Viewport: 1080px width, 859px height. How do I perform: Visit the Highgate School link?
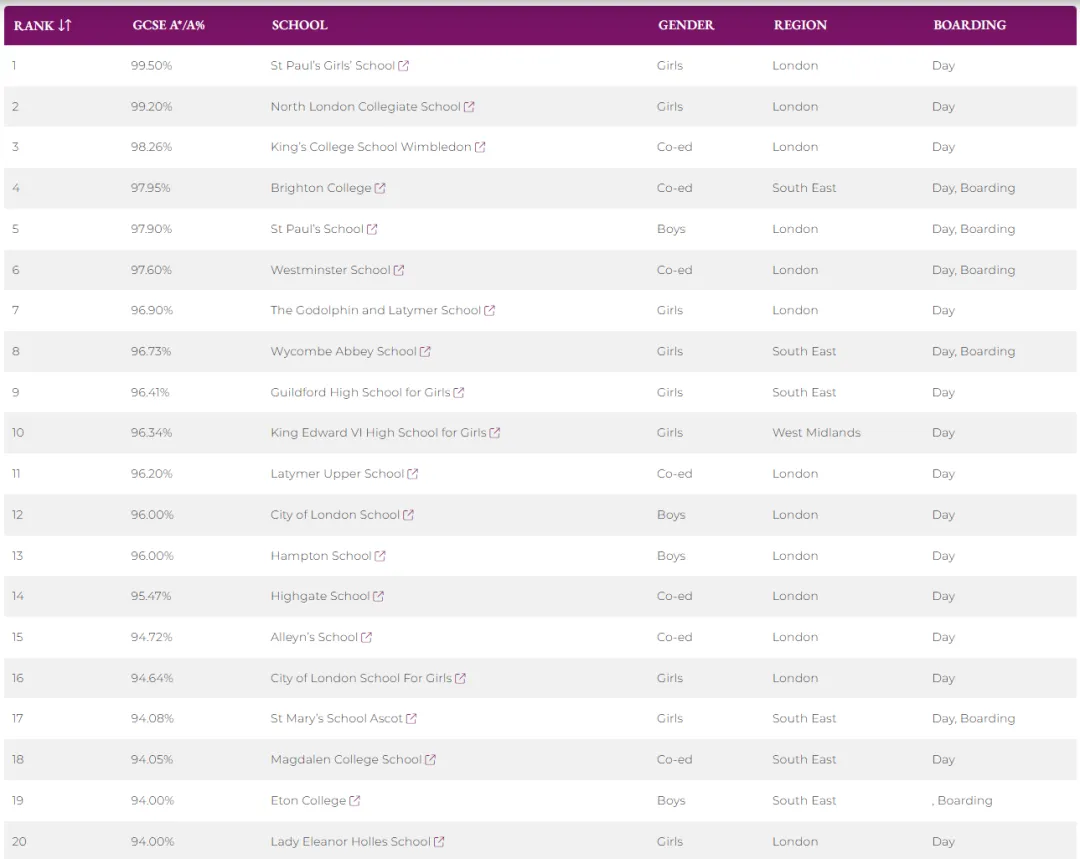[320, 596]
